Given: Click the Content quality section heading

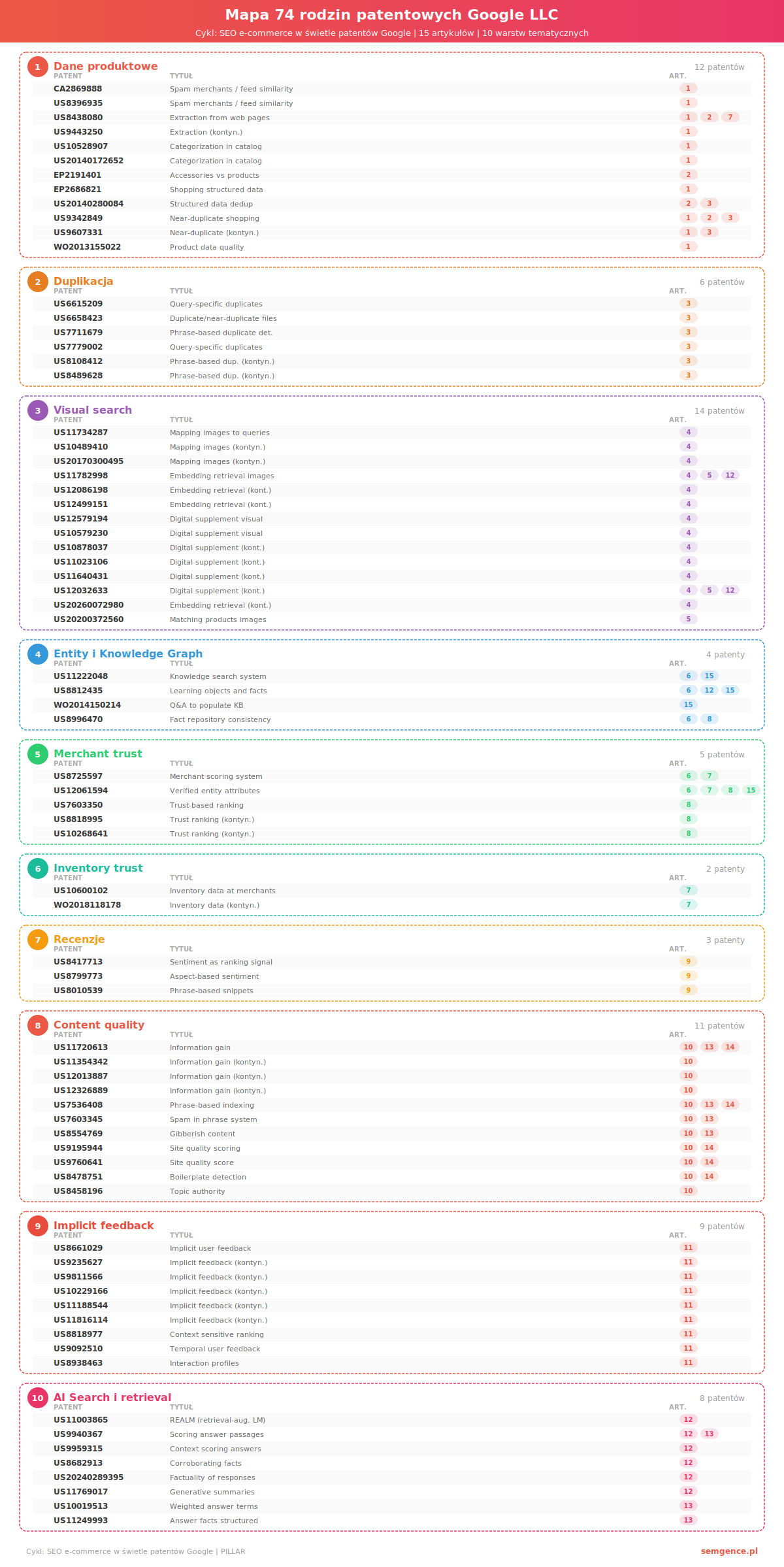Looking at the screenshot, I should (x=99, y=1025).
